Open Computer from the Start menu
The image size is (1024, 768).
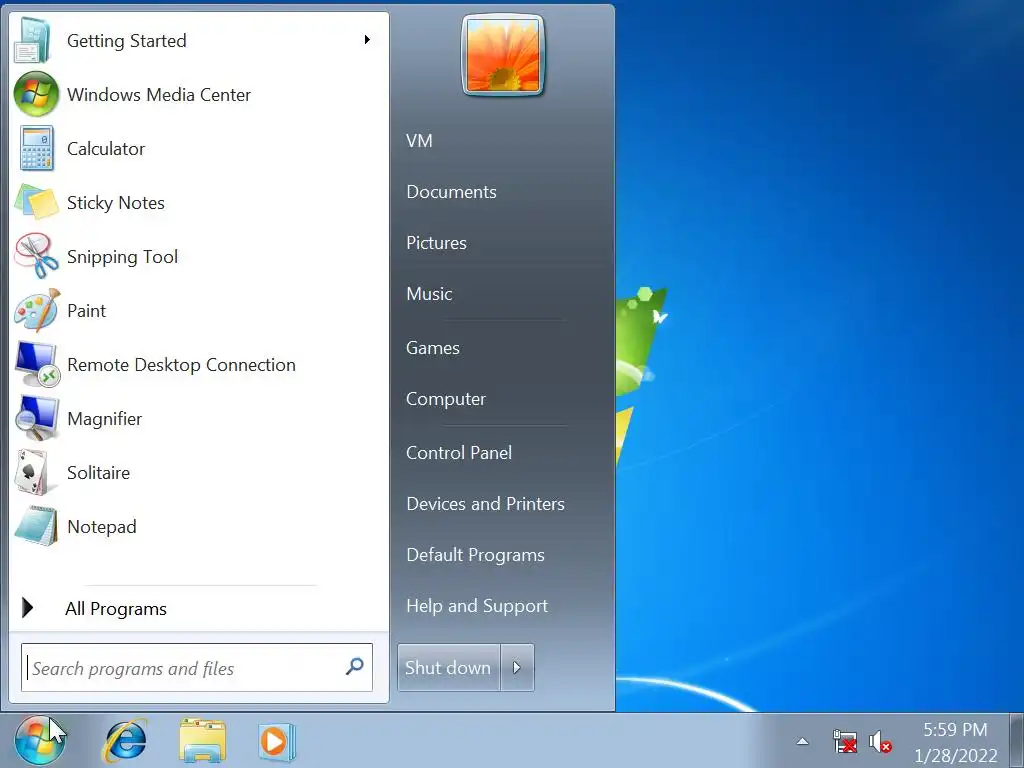pyautogui.click(x=446, y=398)
